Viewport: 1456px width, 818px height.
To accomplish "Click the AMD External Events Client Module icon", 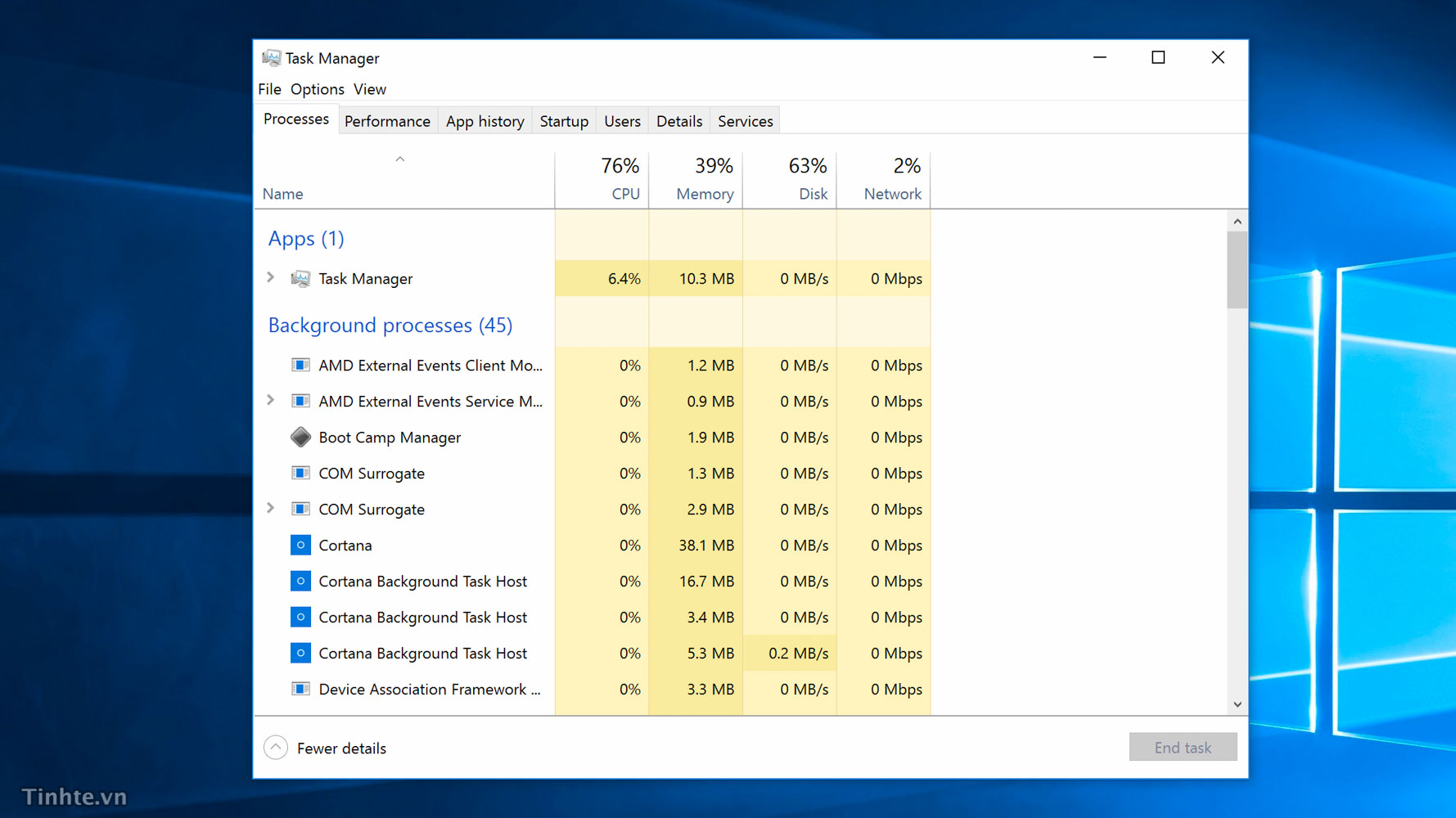I will click(x=300, y=365).
